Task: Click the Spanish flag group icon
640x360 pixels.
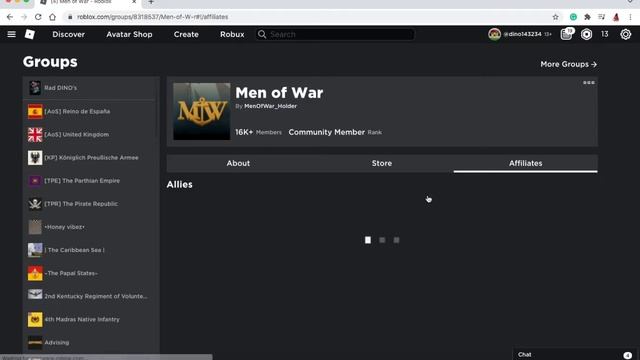Action: coord(35,111)
